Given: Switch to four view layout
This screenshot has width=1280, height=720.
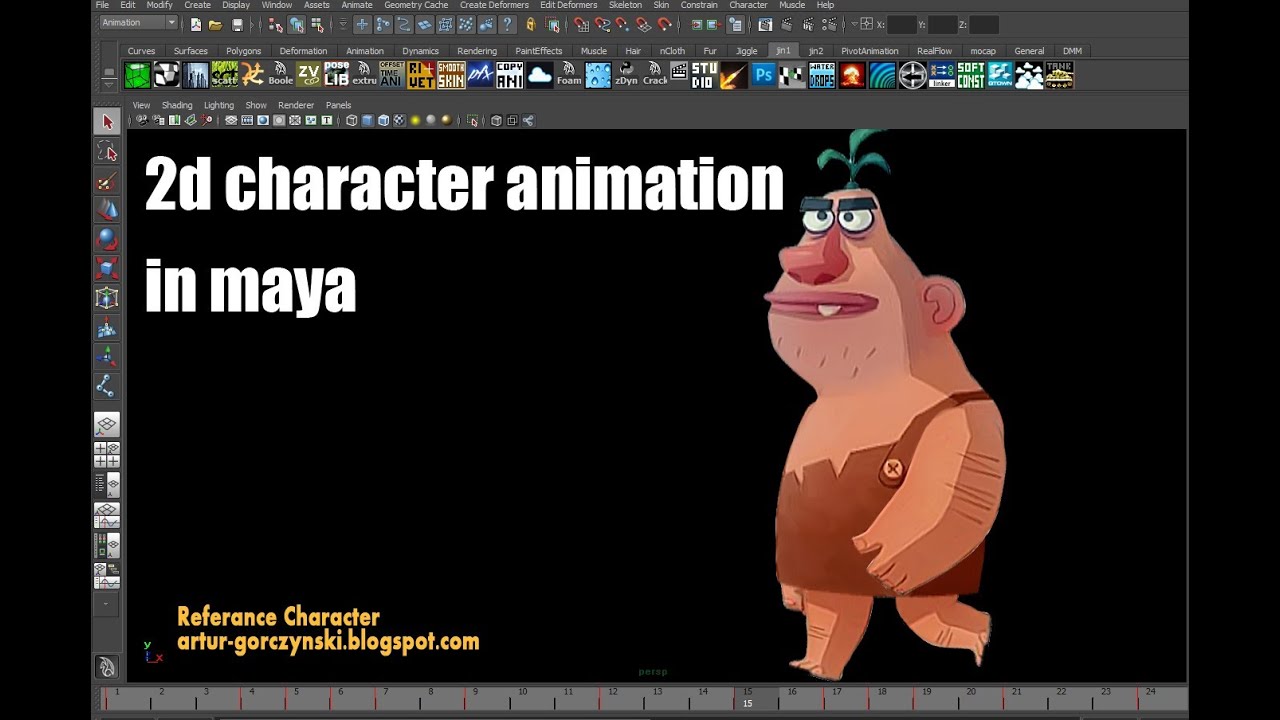Looking at the screenshot, I should point(107,455).
